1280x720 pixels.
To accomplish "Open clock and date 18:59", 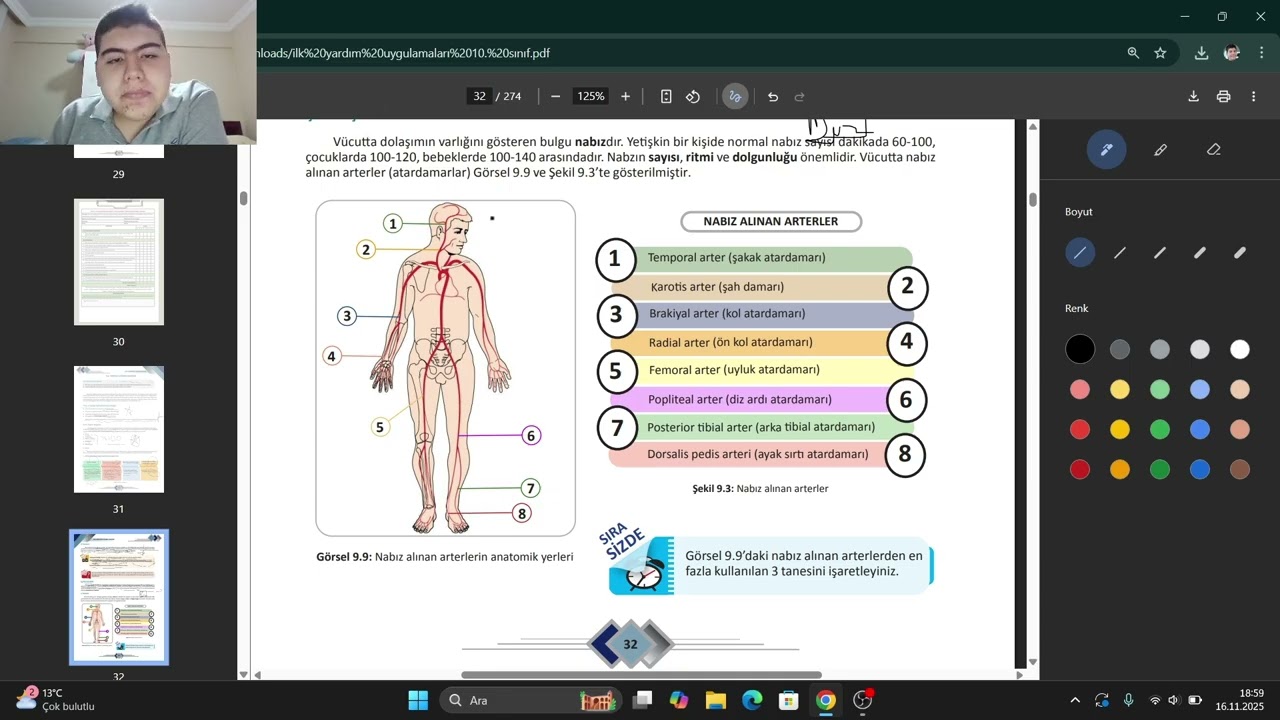I will tap(1240, 700).
